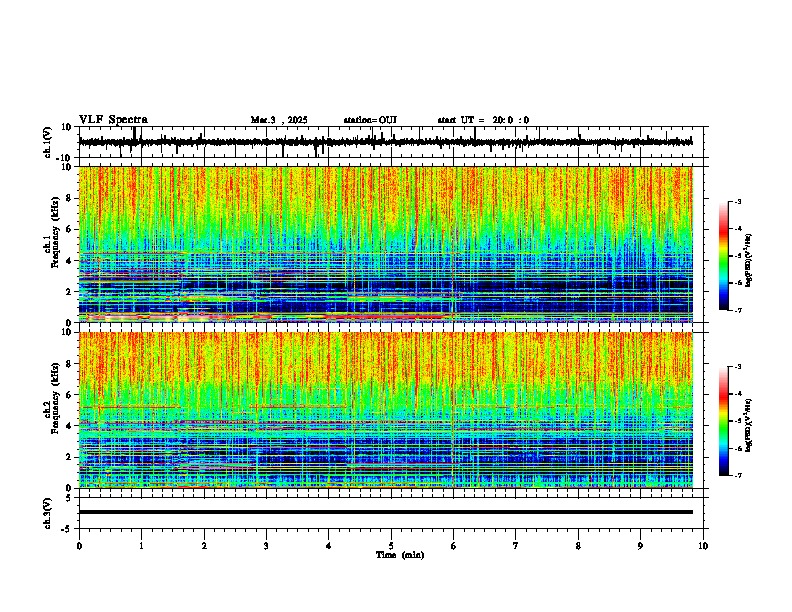Click the "8" tick on ch.1 frequency axis
Screen dimensions: 792x612
coord(69,198)
